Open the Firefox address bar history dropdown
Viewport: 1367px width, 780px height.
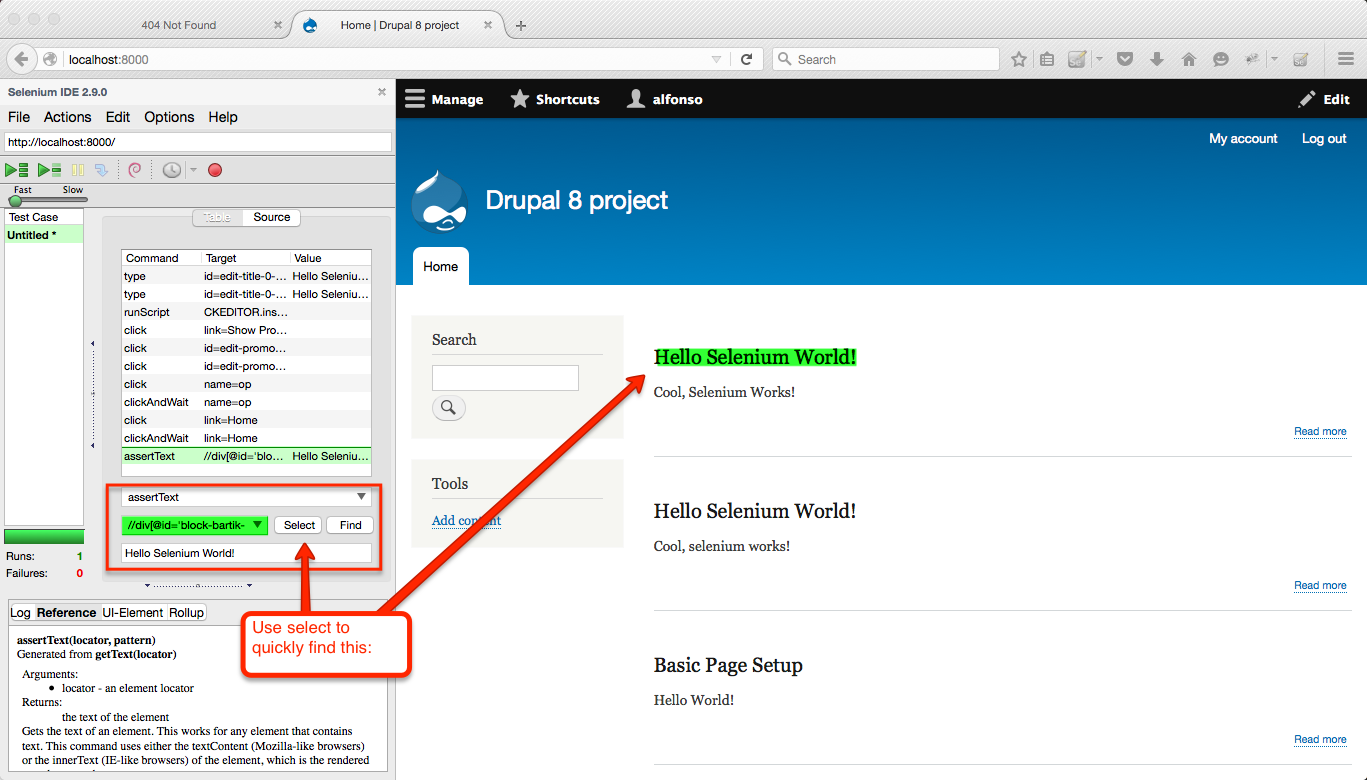click(716, 59)
